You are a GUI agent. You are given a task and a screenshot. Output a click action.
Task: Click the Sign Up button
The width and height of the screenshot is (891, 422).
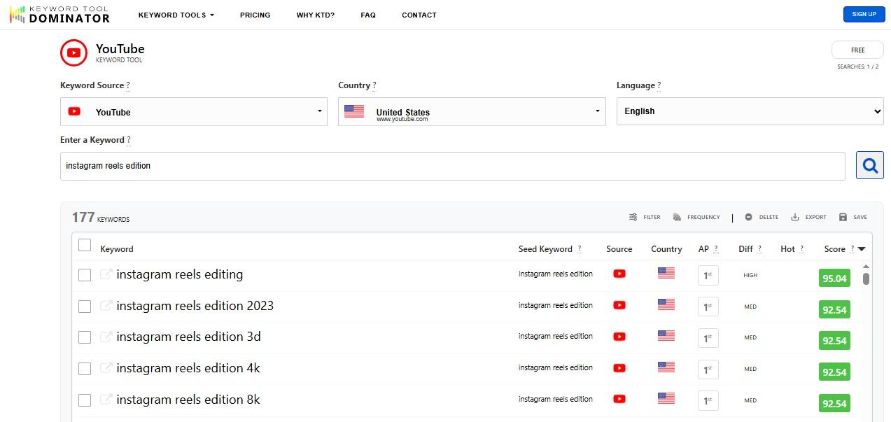pos(864,14)
